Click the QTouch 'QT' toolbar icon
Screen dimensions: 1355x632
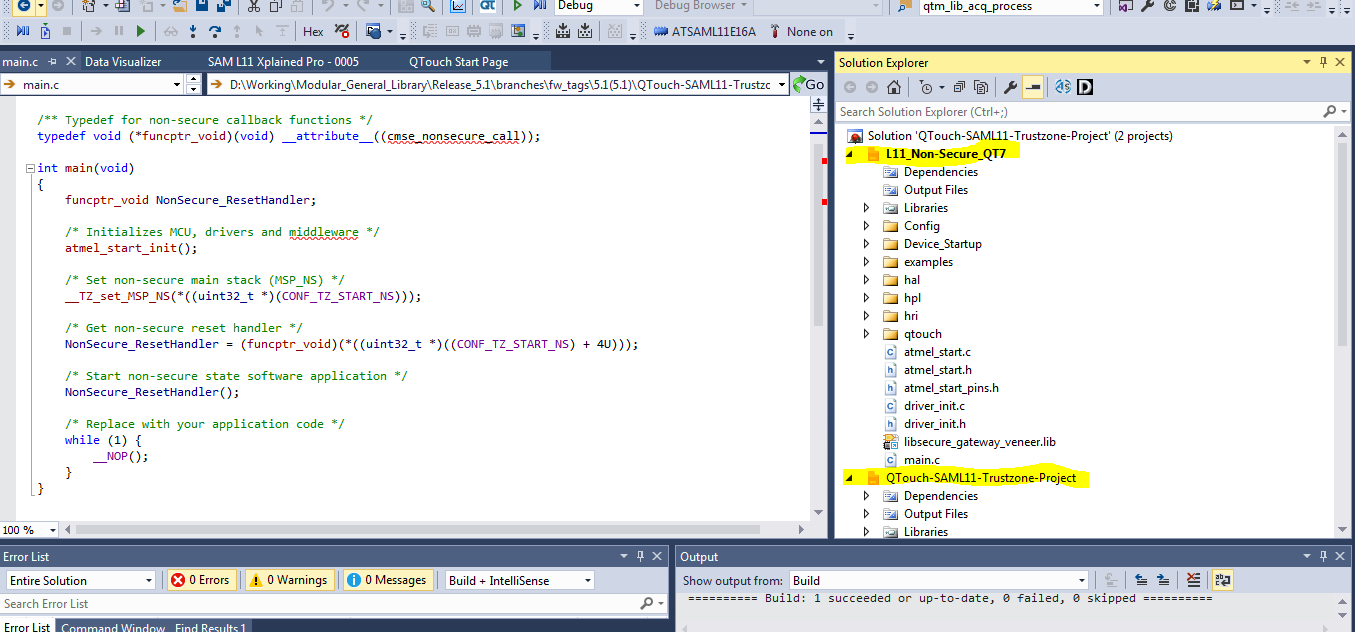[x=488, y=6]
